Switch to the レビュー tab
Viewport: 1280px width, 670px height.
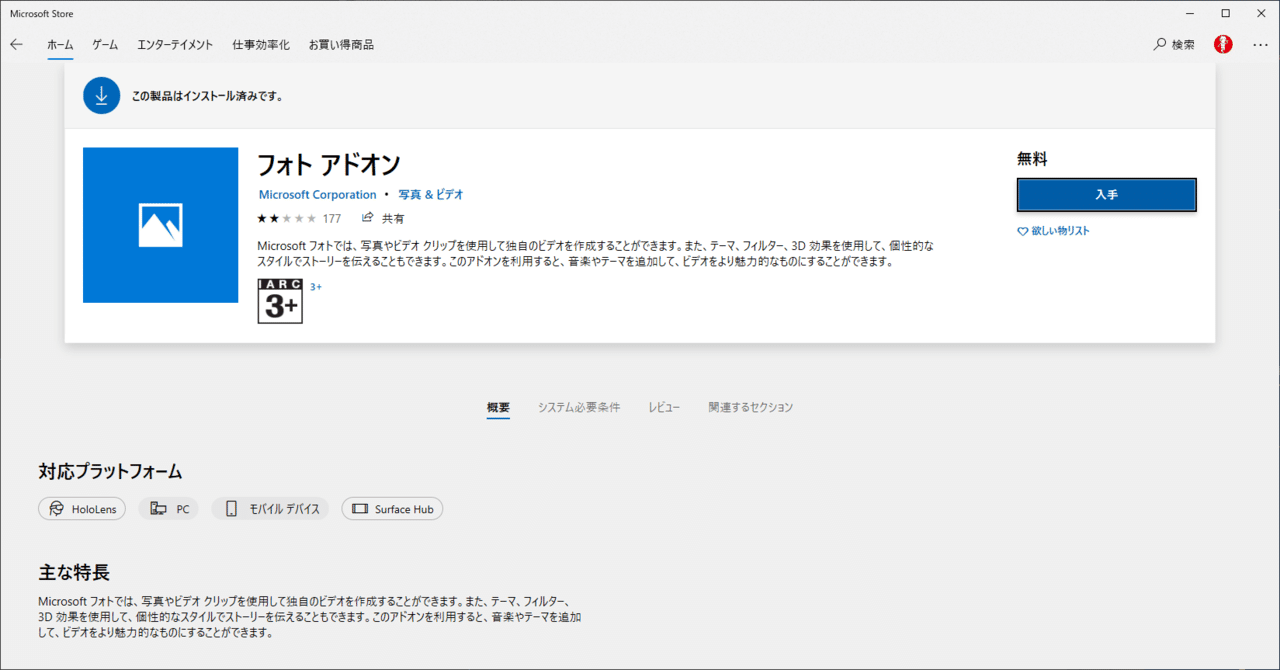tap(664, 407)
